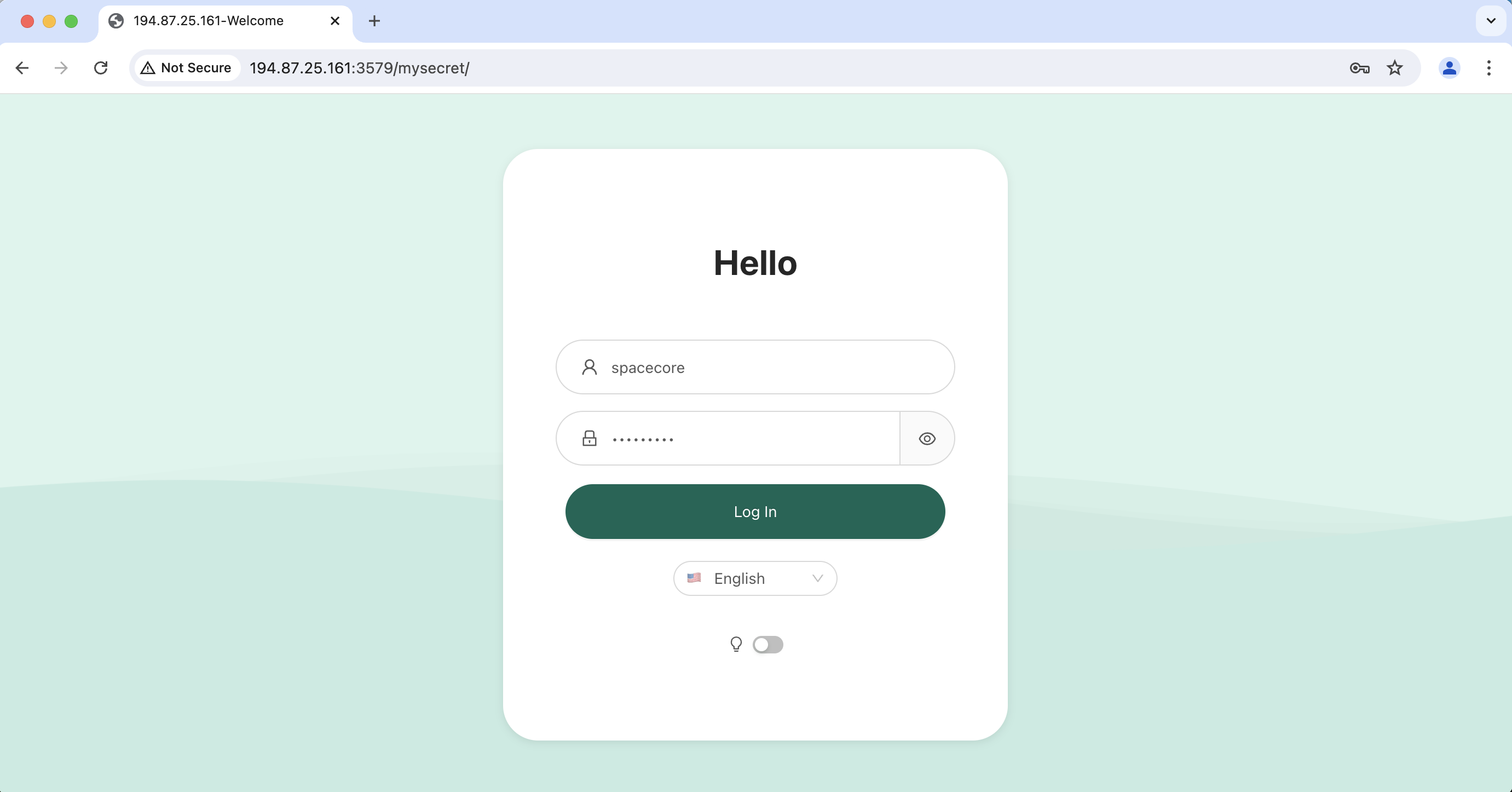Open the Chrome profile avatar
Screen dimensions: 1512x792
pos(1449,68)
